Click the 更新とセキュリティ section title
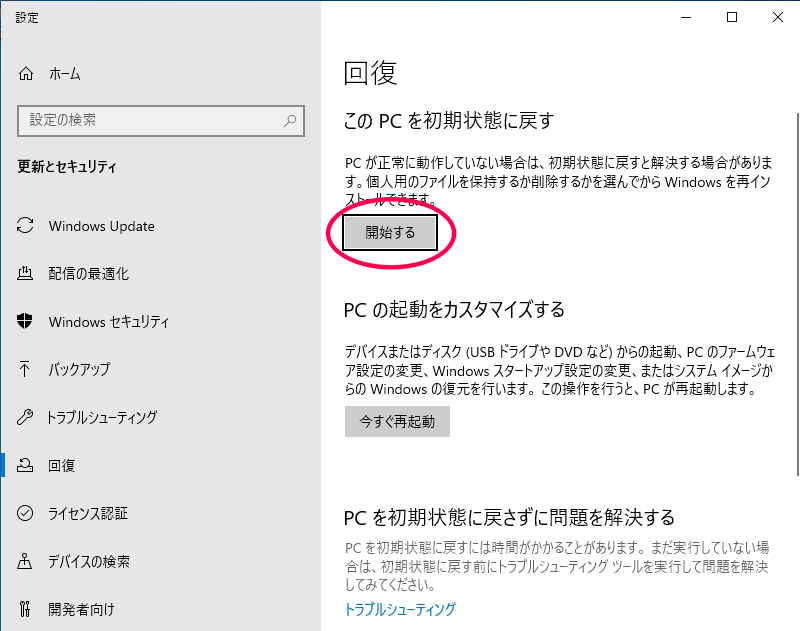 67,167
